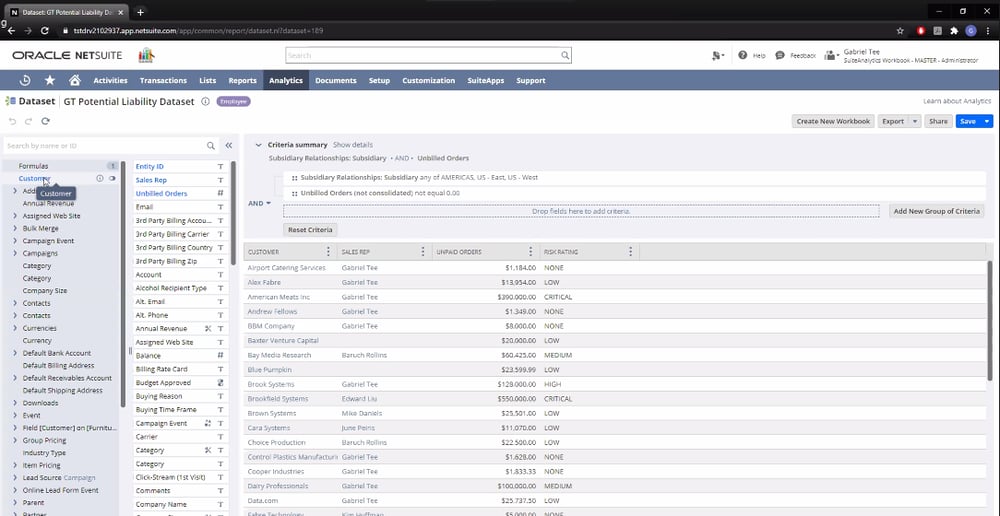Open the create new record icon in header
Screen dimensions: 1000x516
[717, 55]
